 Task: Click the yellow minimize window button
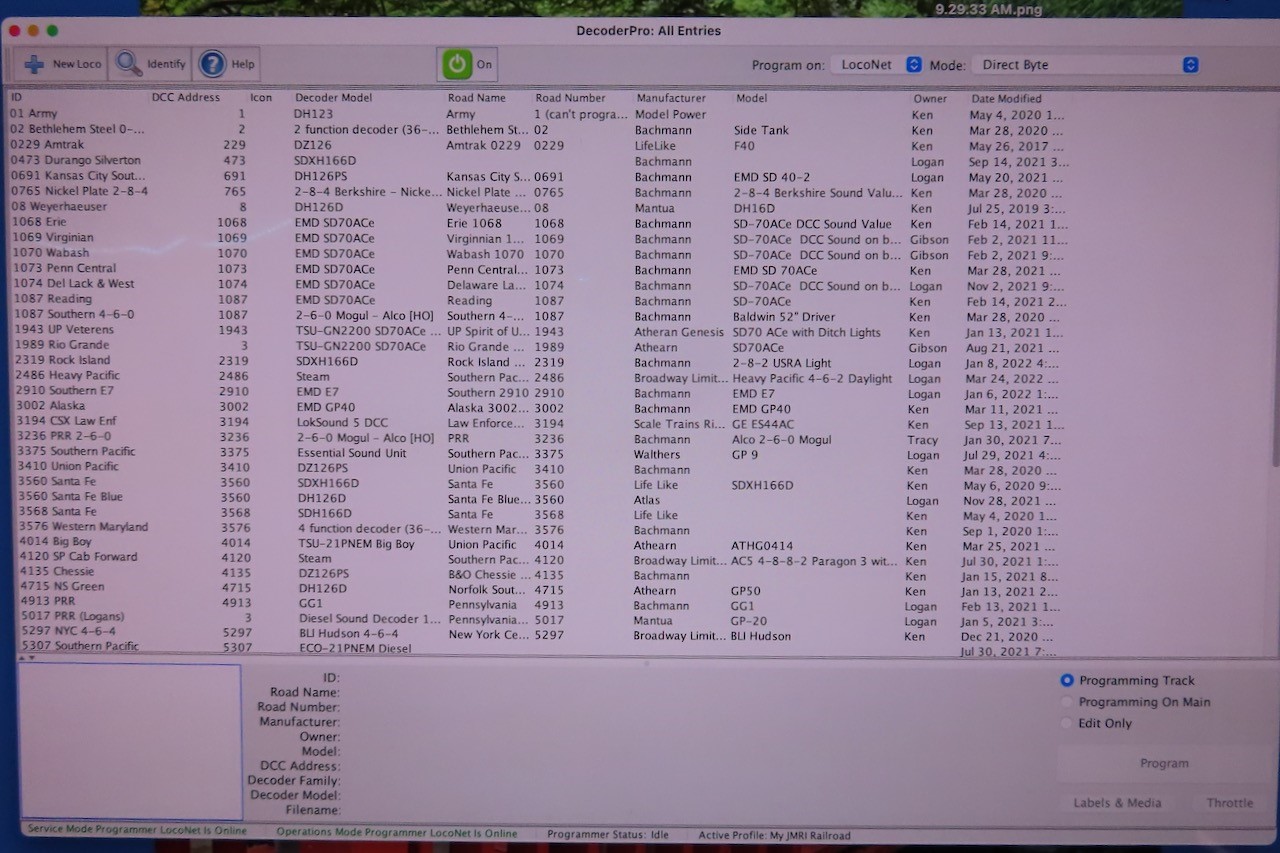pos(33,31)
